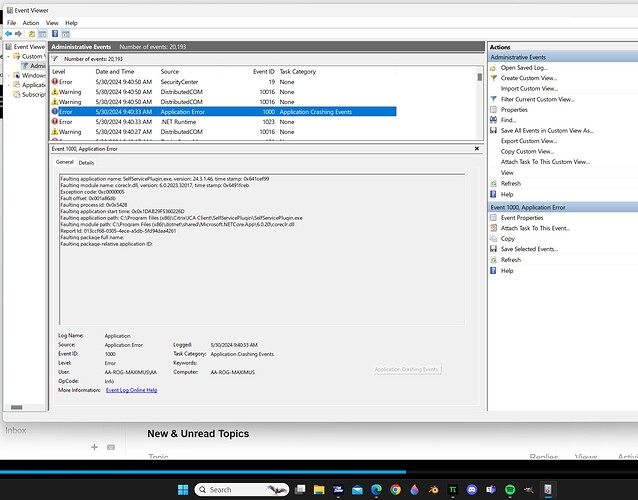Click the Open Saved Log folder icon
Screen dimensions: 638x500
[493, 68]
